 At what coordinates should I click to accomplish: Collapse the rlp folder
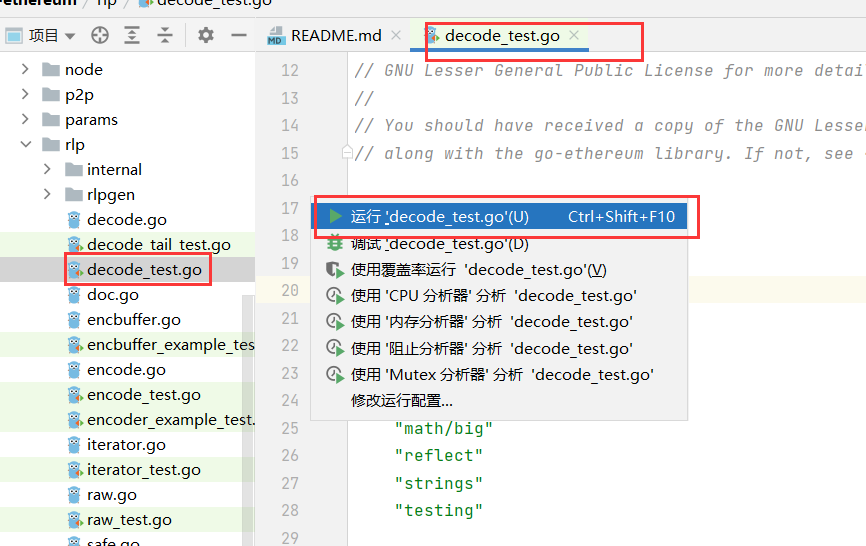click(x=25, y=145)
